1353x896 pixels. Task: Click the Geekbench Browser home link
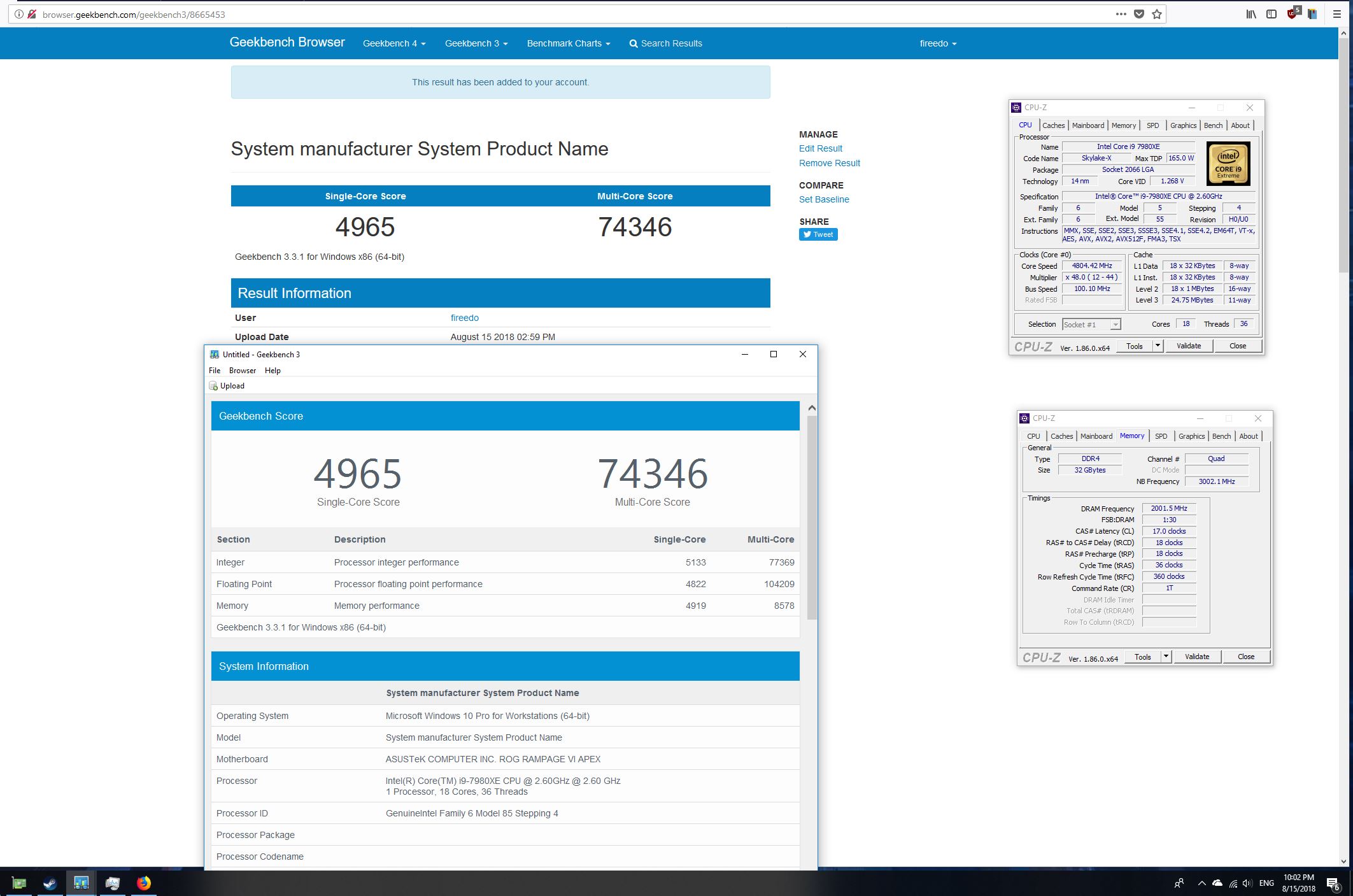(287, 42)
